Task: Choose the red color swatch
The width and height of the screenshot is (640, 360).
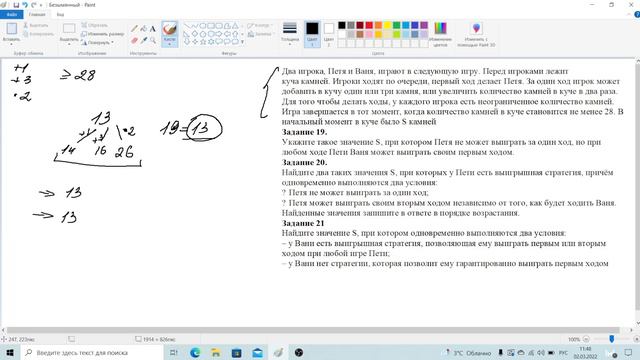Action: 369,25
